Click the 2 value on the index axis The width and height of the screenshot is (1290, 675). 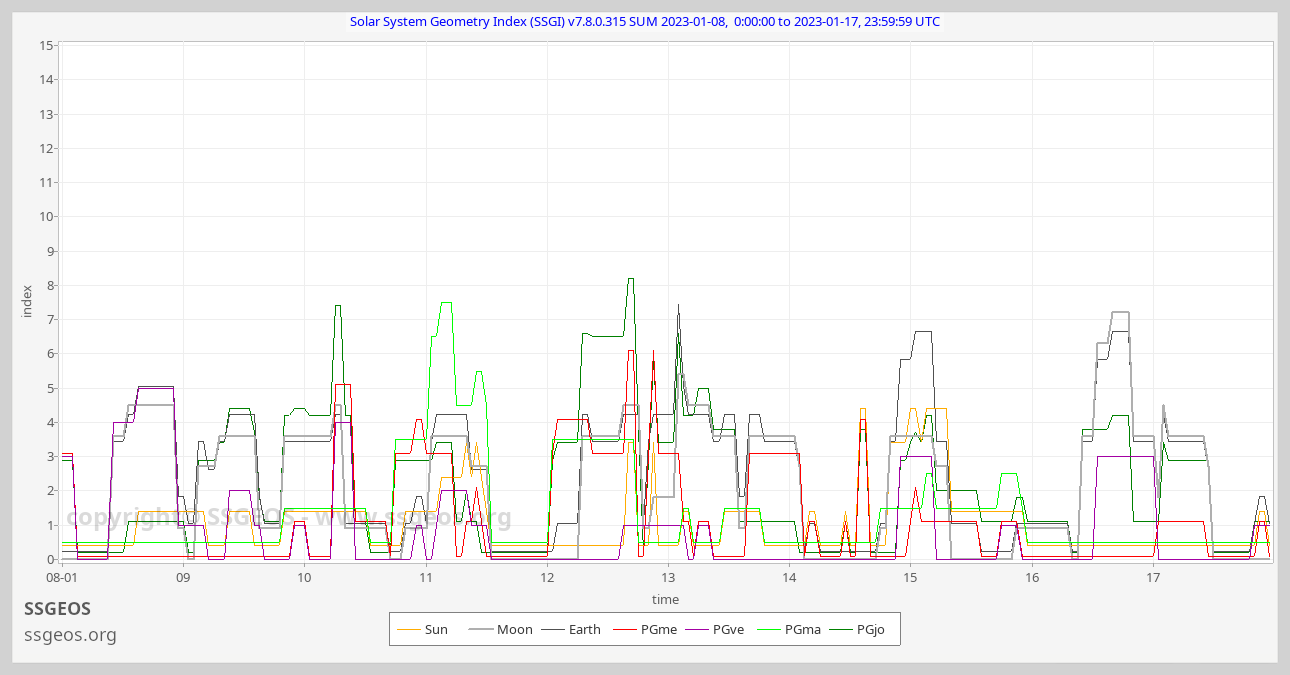50,491
